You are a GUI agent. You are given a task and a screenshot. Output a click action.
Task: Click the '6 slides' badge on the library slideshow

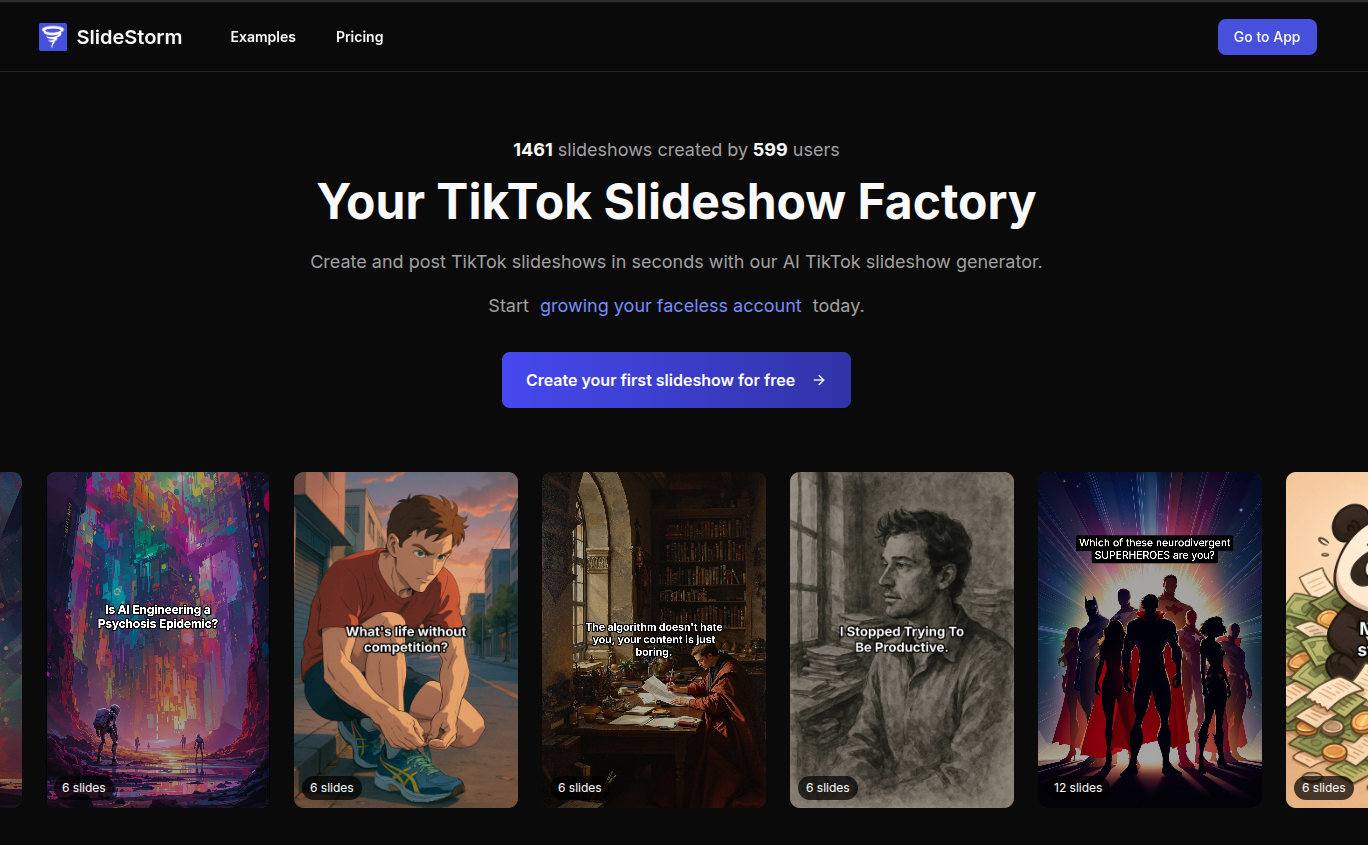click(580, 788)
